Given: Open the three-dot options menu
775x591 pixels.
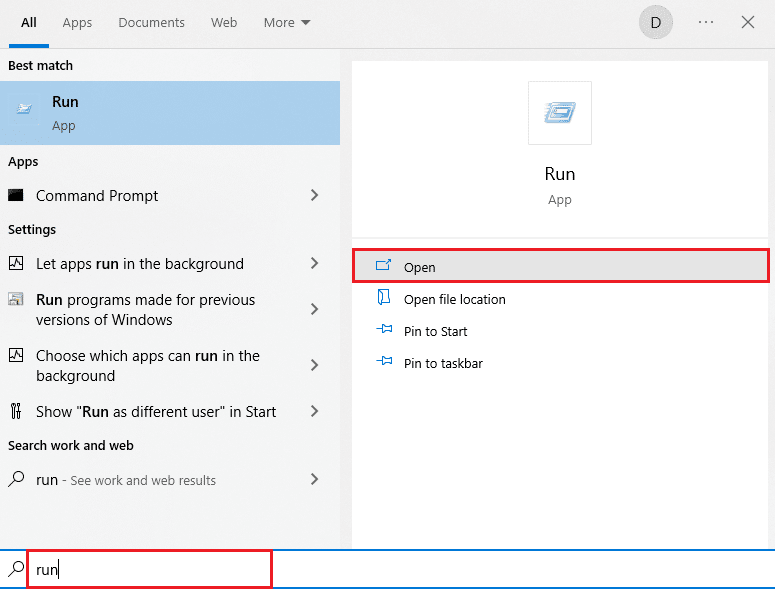Looking at the screenshot, I should (x=706, y=22).
